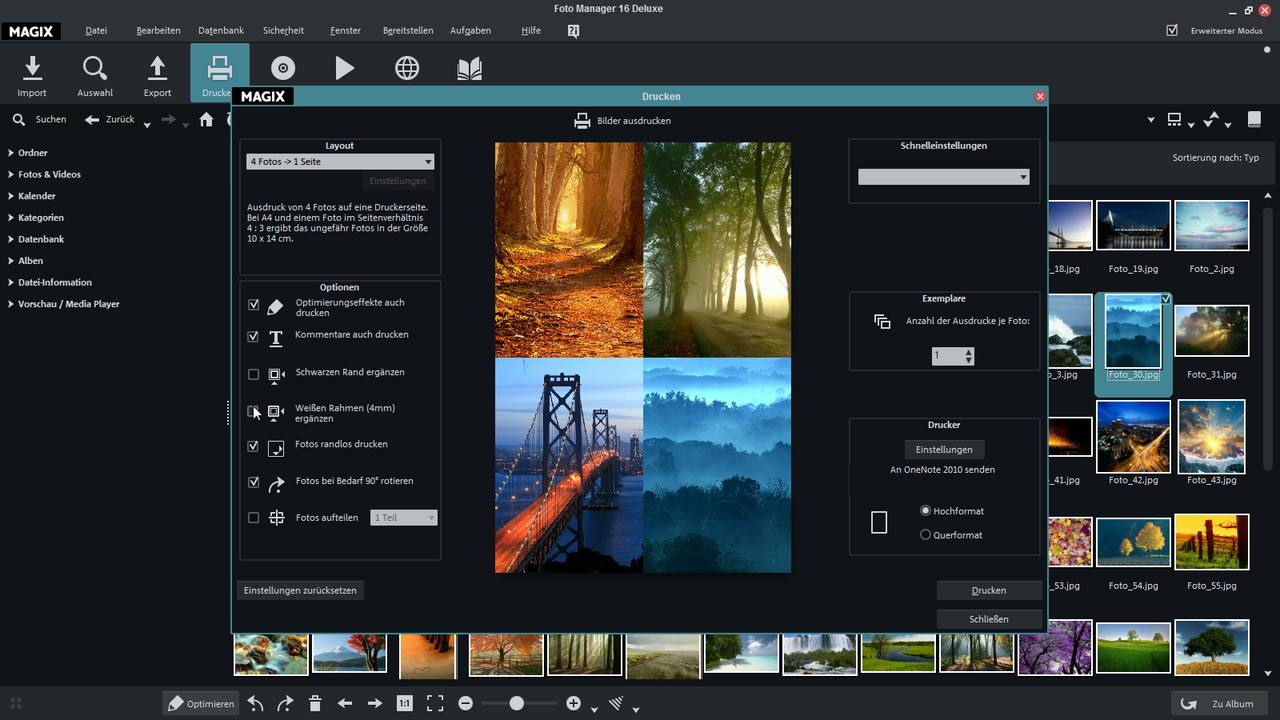Disable Kommentare auch drucken

point(253,337)
